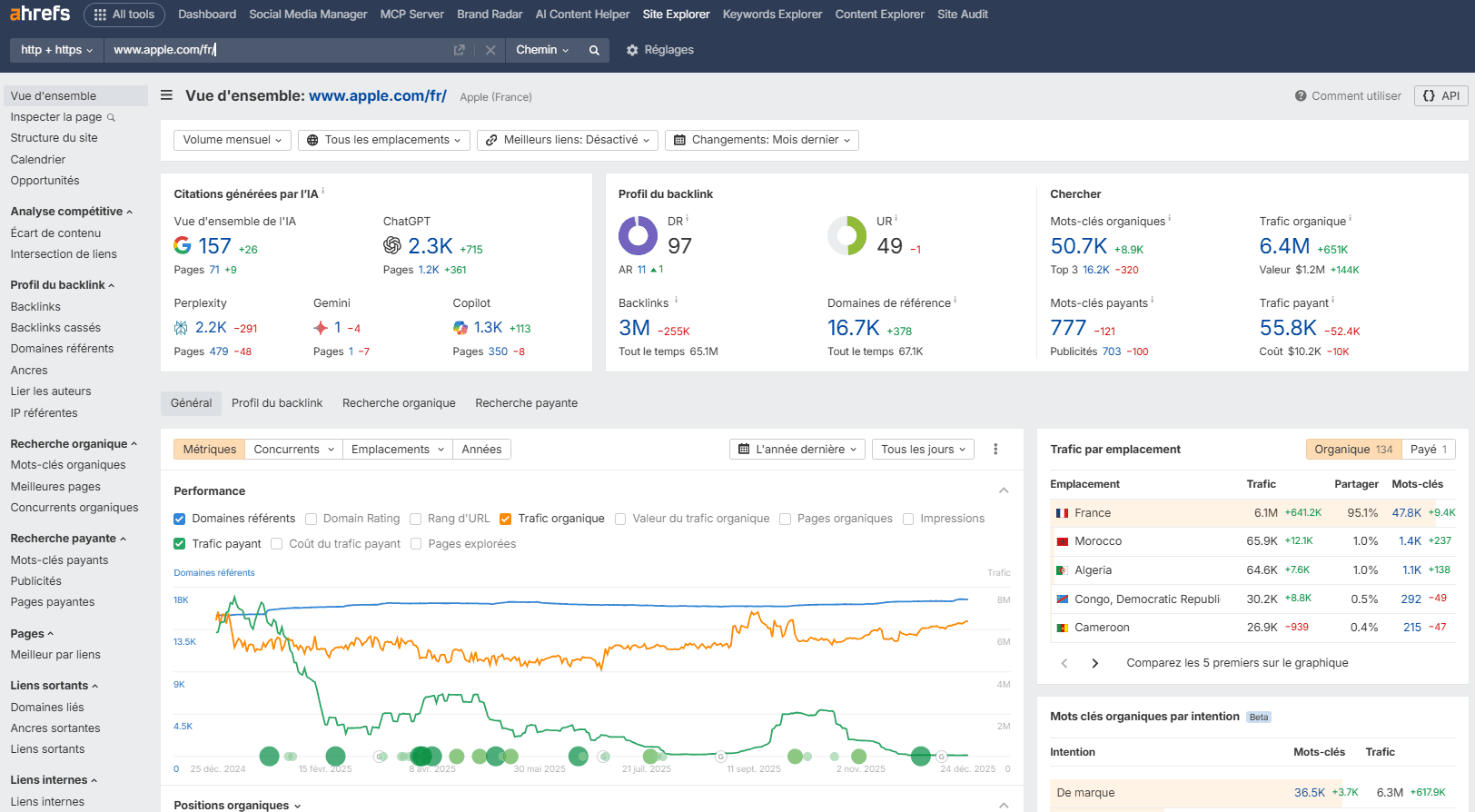
Task: Click the Copilot logo icon
Action: (x=460, y=328)
